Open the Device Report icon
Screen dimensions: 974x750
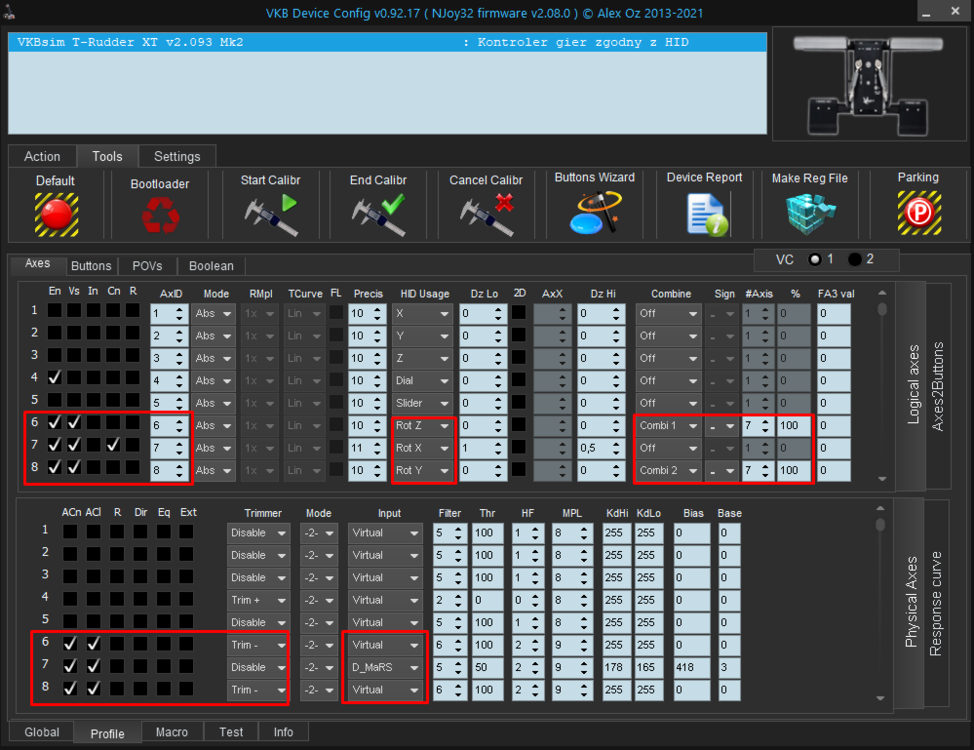point(704,214)
